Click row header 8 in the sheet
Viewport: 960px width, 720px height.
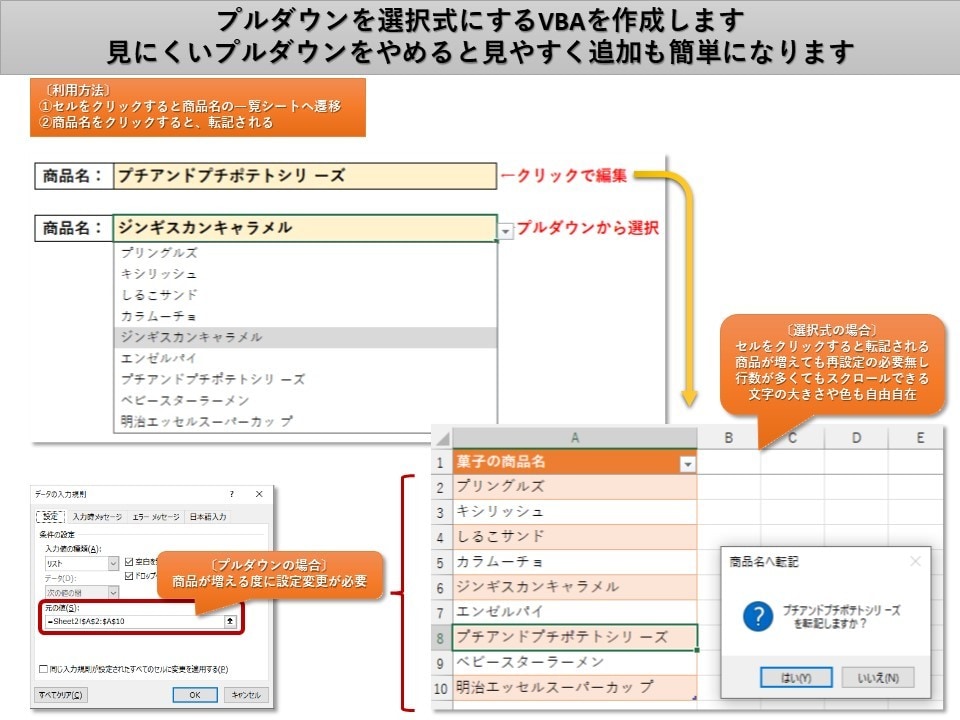(440, 638)
